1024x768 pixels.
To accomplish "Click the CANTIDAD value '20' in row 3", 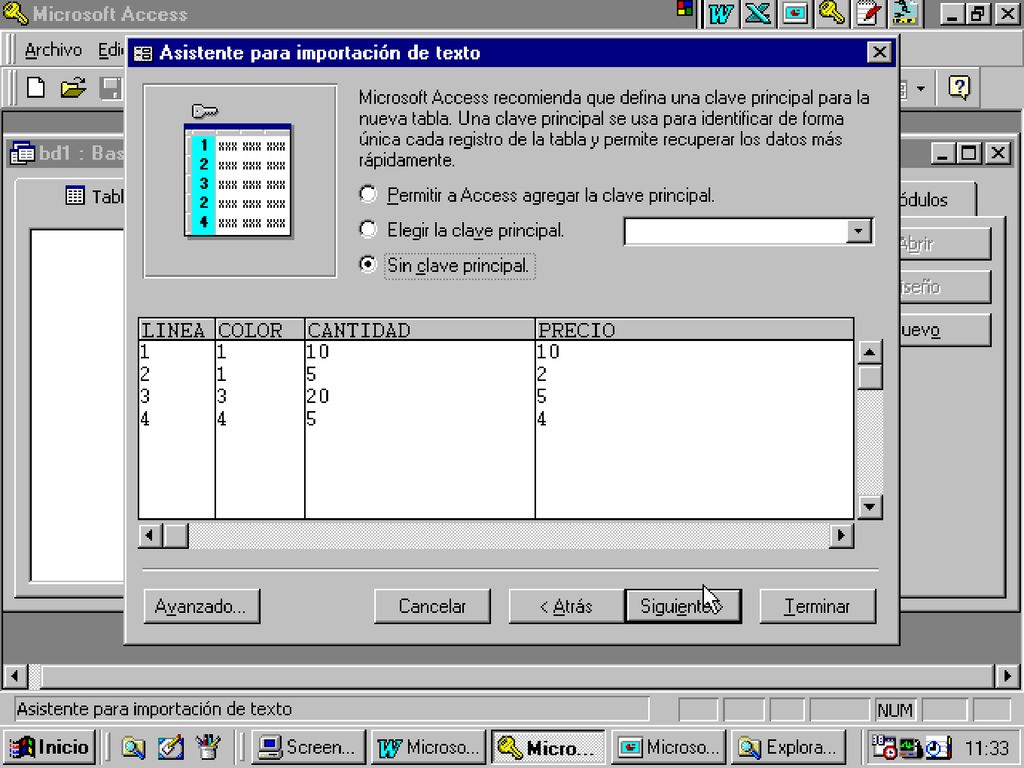I will [318, 396].
